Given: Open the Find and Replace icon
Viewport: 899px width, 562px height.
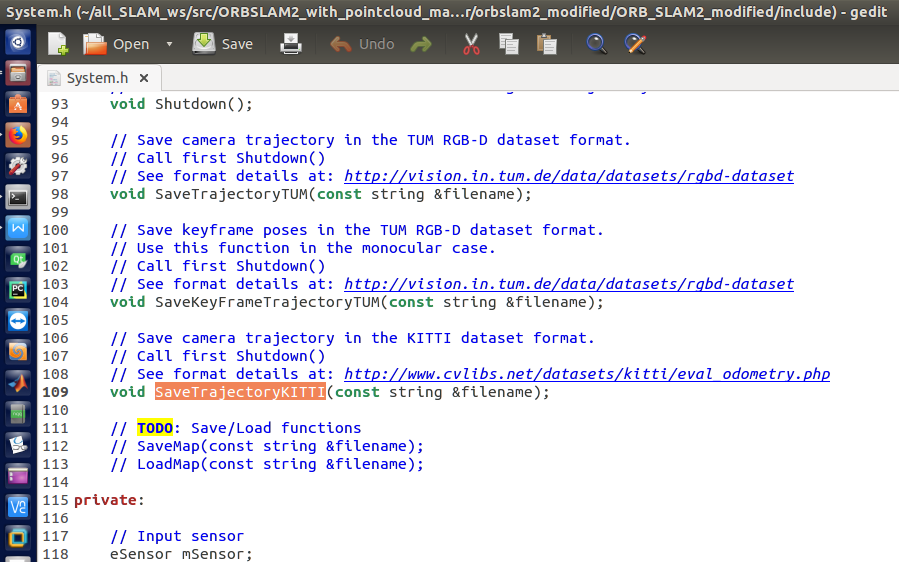Looking at the screenshot, I should tap(635, 44).
